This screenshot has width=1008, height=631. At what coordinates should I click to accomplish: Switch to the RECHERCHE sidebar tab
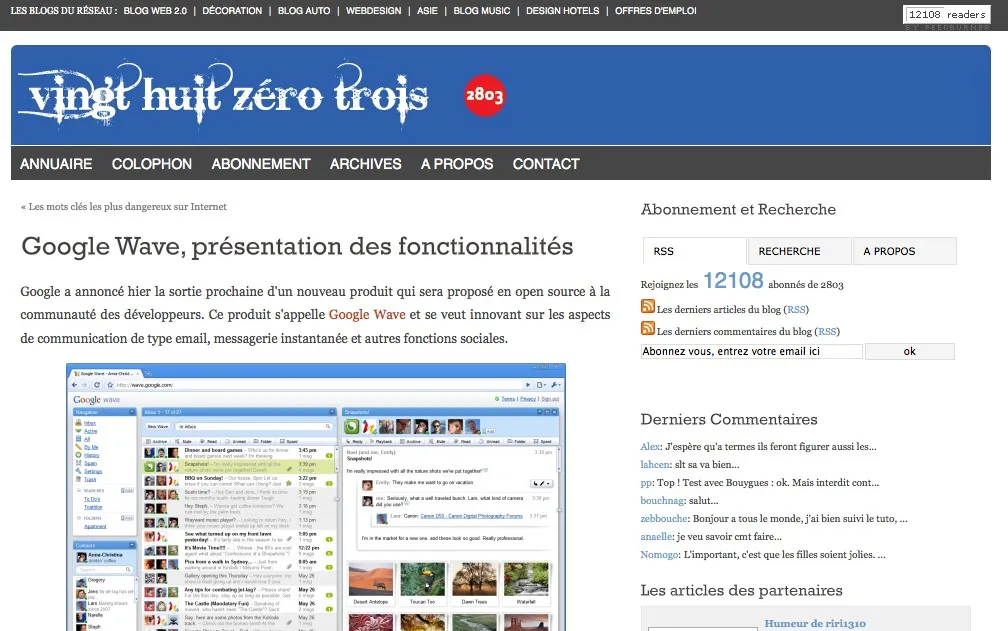(800, 251)
